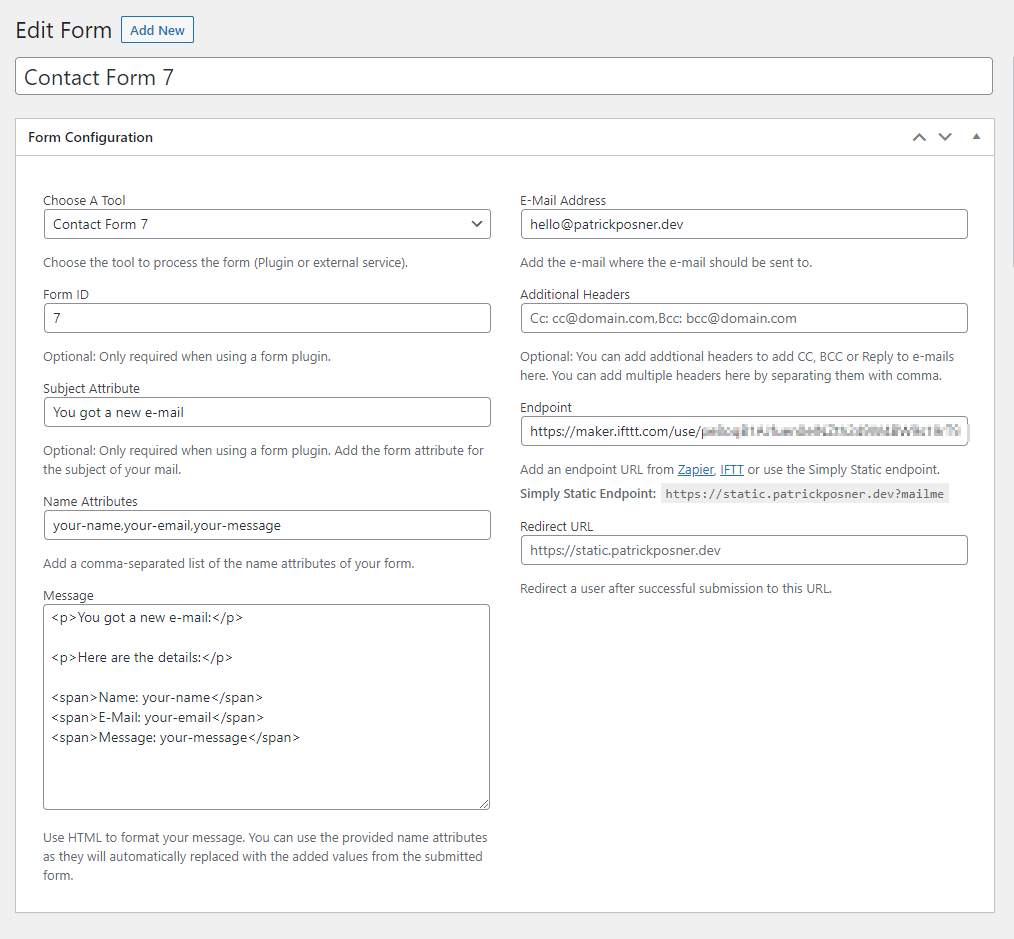Click the Edit Form page heading
The width and height of the screenshot is (1014, 939).
63,30
